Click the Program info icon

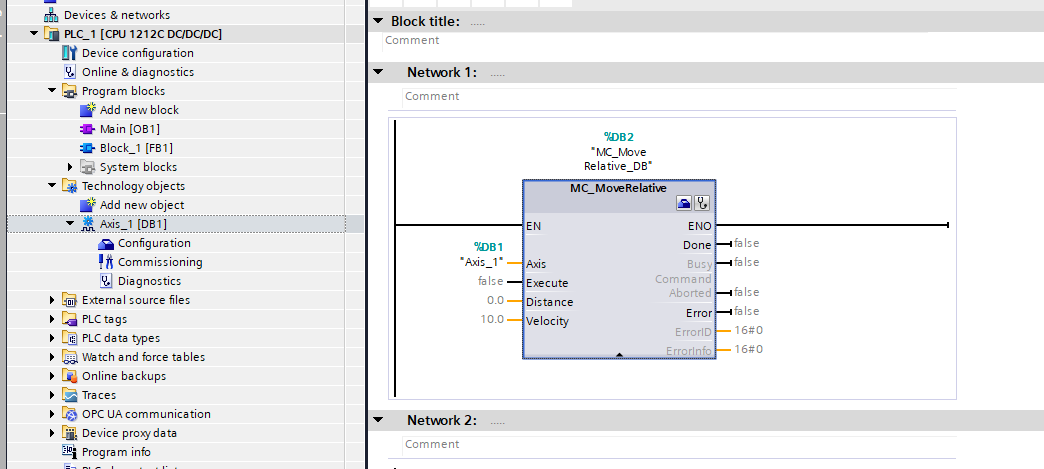(69, 452)
